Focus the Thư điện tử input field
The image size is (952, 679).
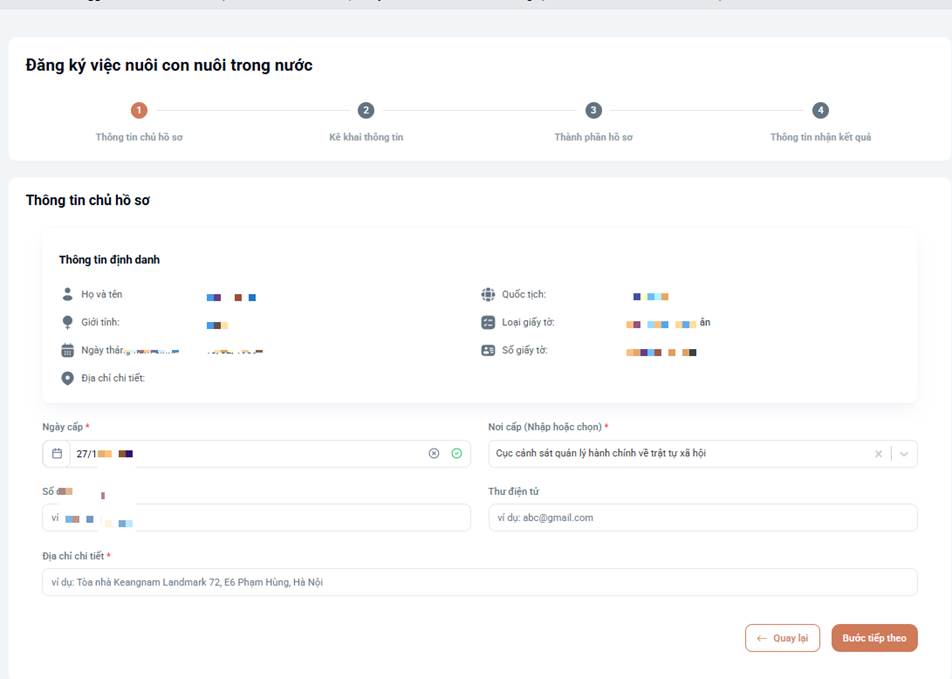coord(702,518)
